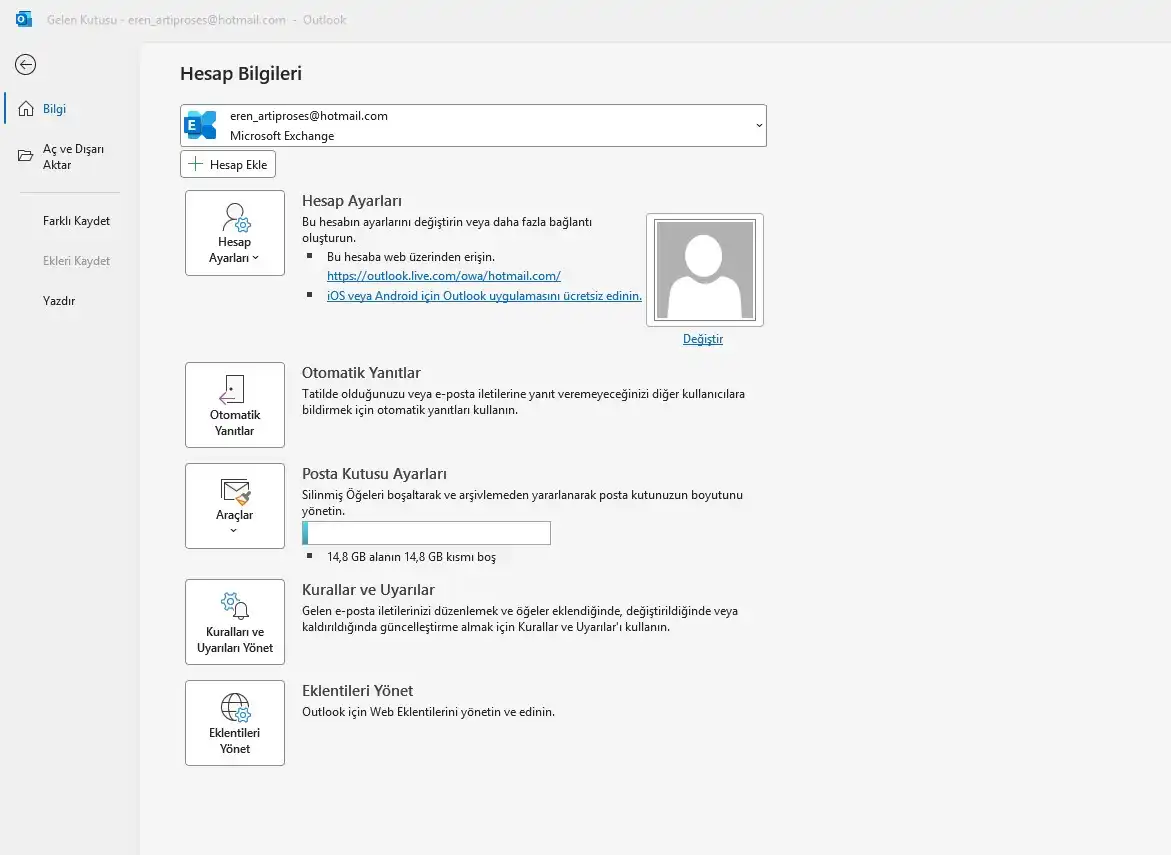
Task: Choose Ekleri Kaydet menu item
Action: [76, 261]
